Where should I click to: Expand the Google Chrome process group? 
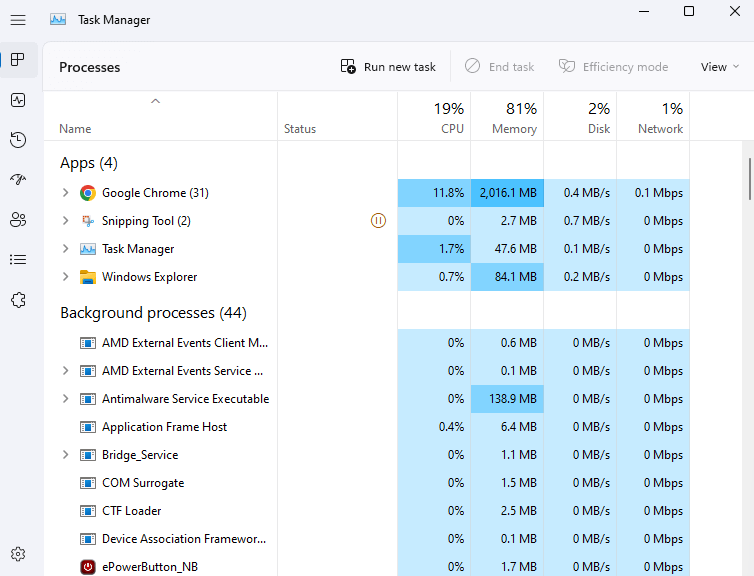(x=66, y=193)
